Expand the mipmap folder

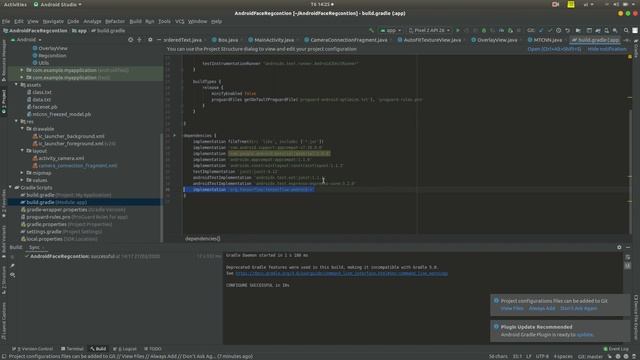point(22,173)
